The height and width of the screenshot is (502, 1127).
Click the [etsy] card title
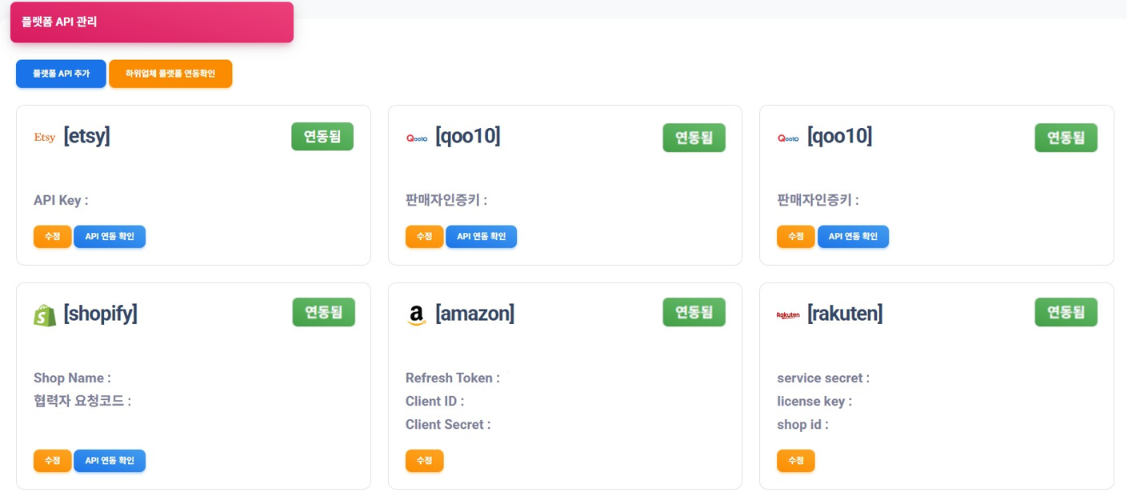pyautogui.click(x=87, y=137)
